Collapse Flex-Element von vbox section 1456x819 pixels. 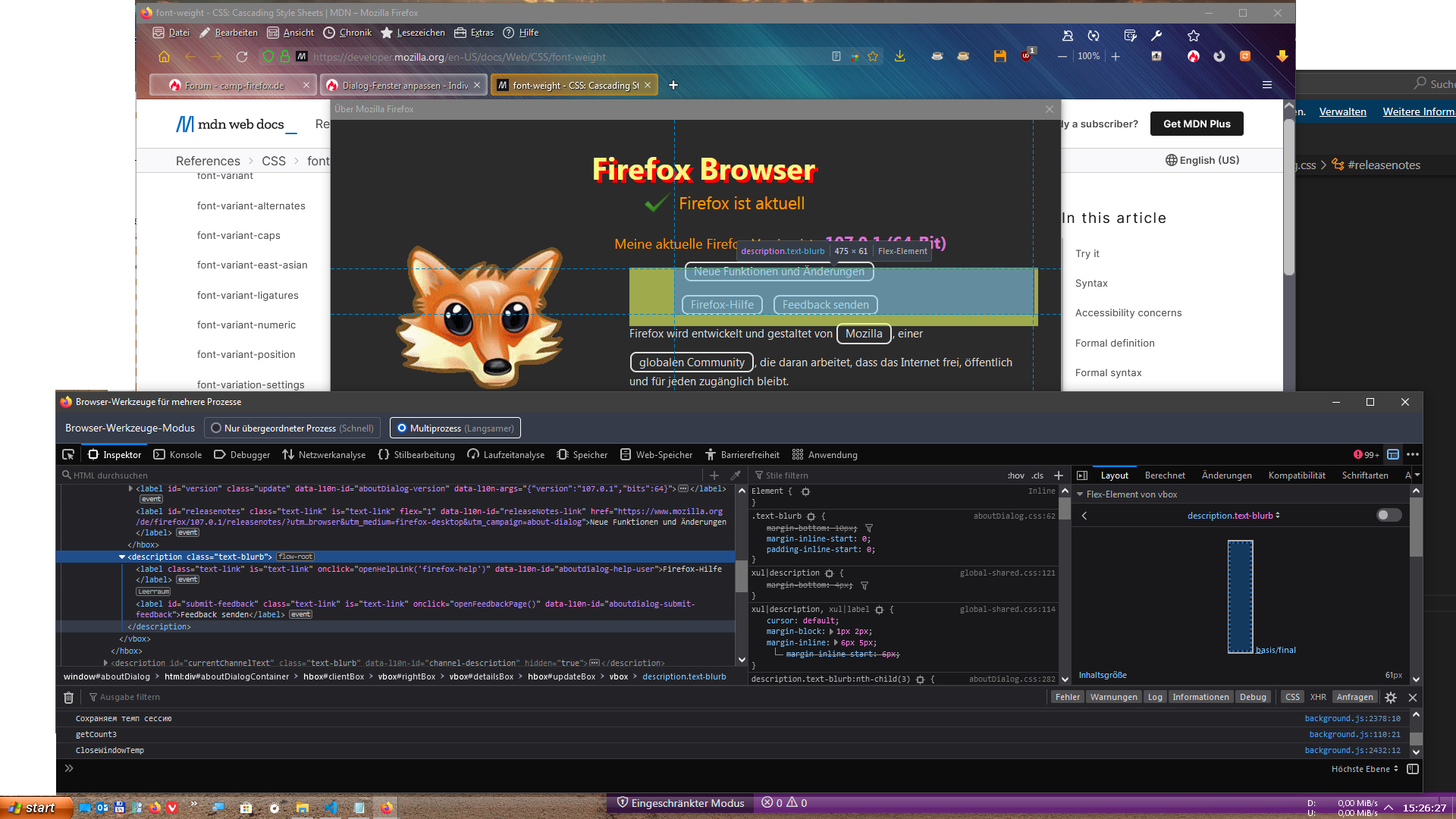click(1080, 494)
